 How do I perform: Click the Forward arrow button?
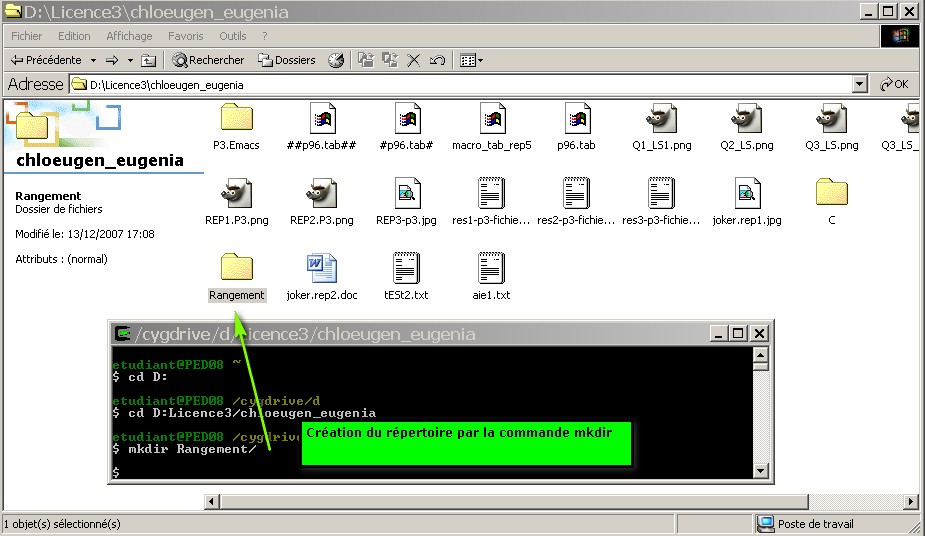tap(112, 60)
